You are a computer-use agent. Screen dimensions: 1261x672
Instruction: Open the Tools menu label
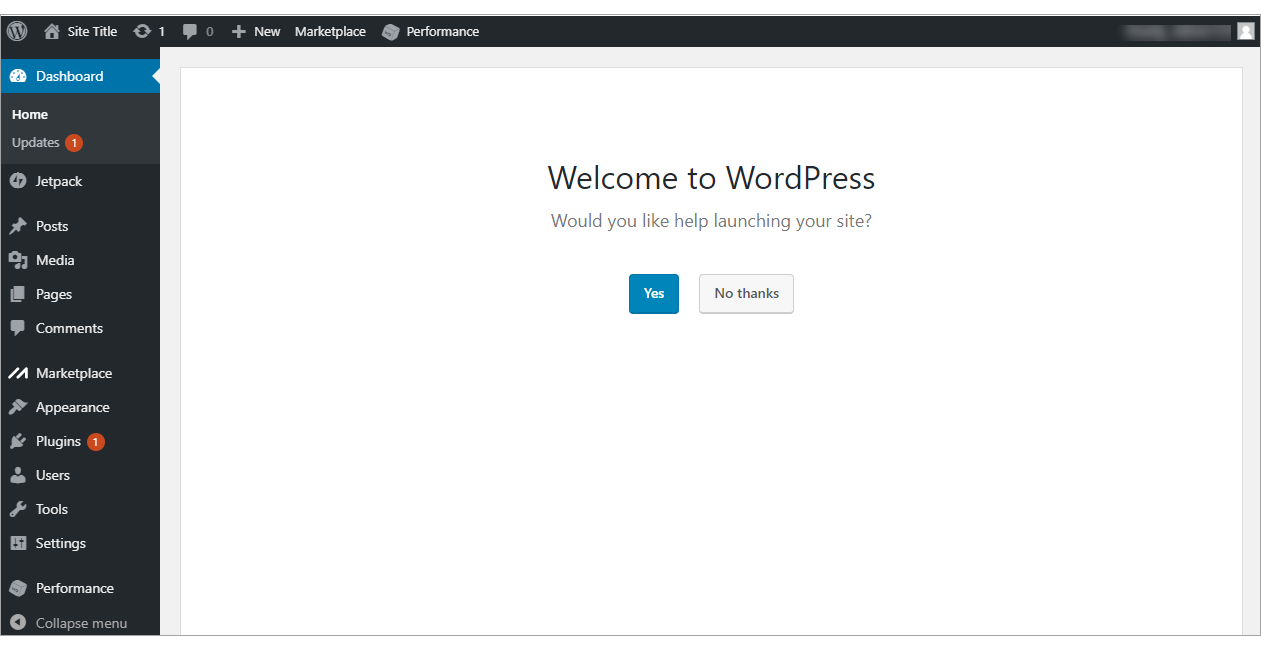52,509
